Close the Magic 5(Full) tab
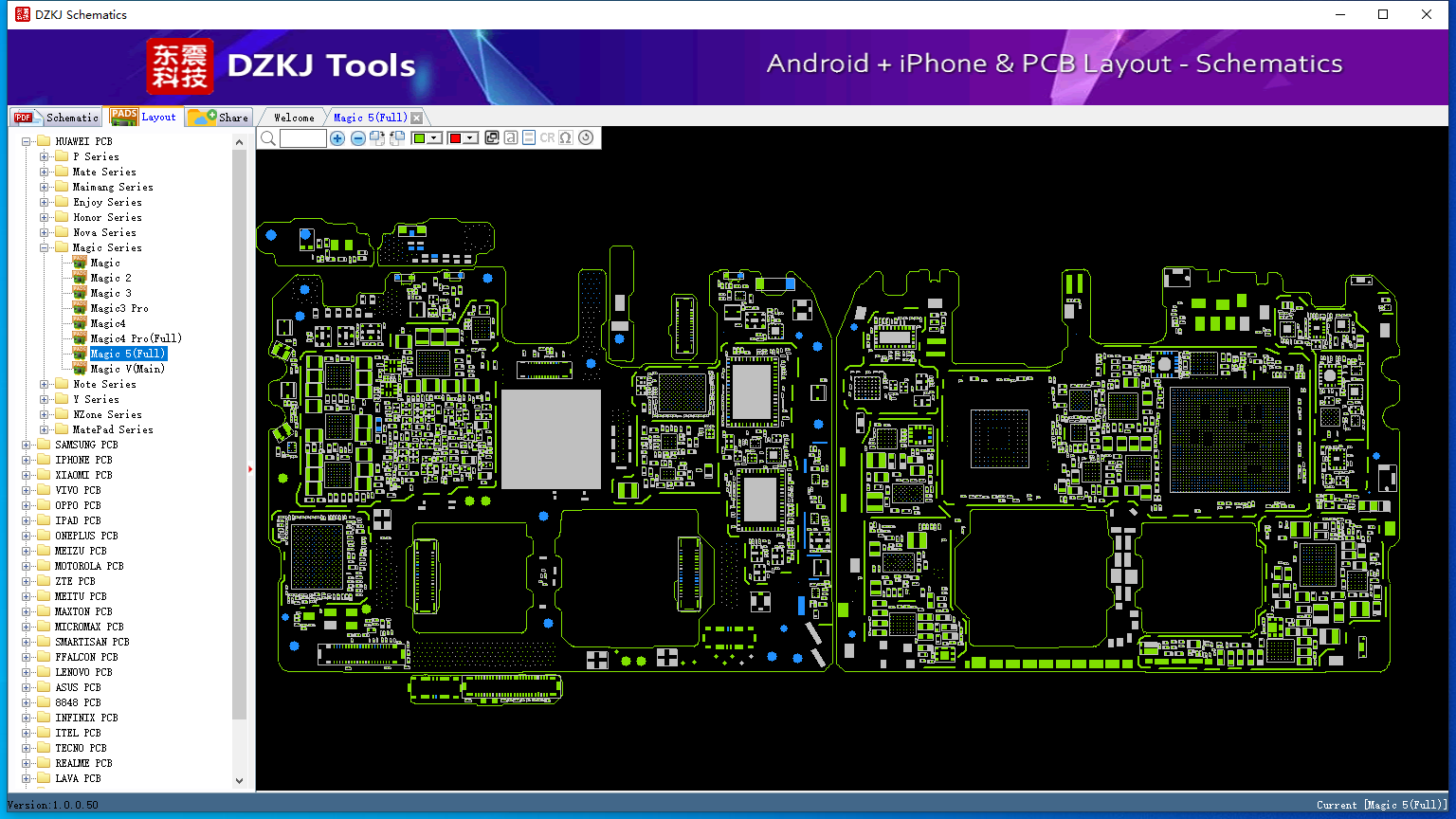The width and height of the screenshot is (1456, 819). tap(416, 118)
